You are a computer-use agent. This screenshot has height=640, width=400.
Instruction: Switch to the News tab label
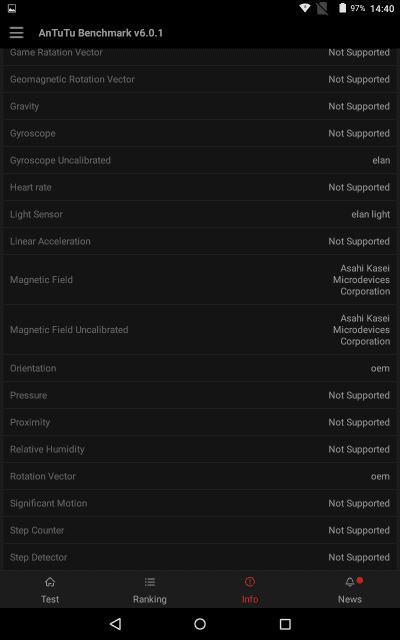[350, 599]
